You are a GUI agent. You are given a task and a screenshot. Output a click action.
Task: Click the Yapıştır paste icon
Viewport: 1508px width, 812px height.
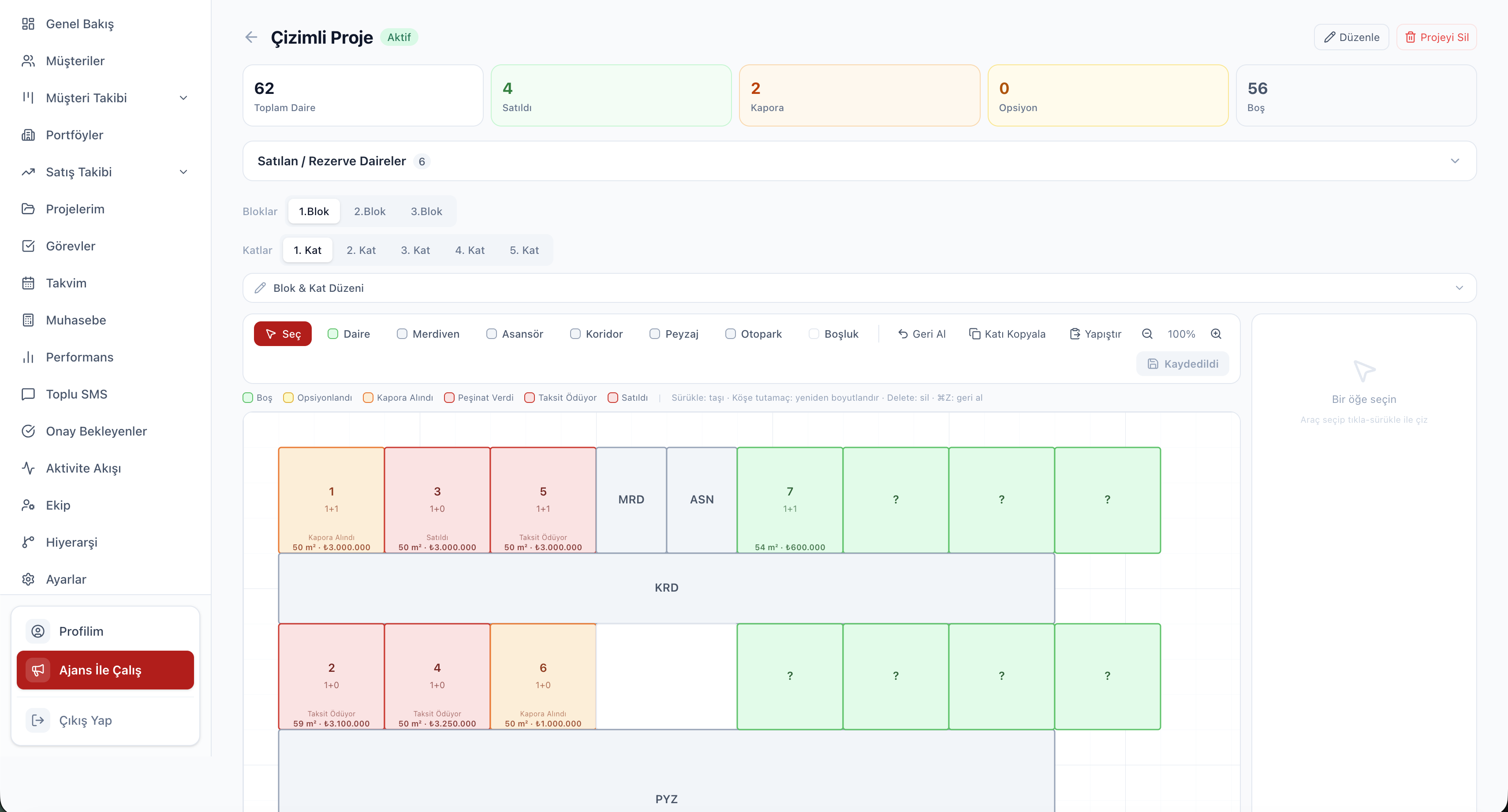point(1075,334)
